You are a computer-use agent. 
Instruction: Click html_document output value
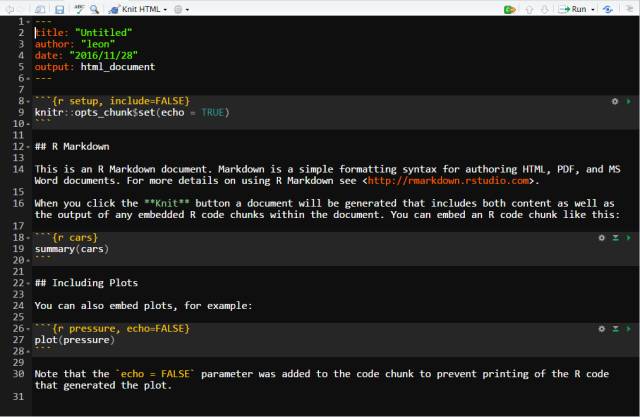click(x=118, y=67)
